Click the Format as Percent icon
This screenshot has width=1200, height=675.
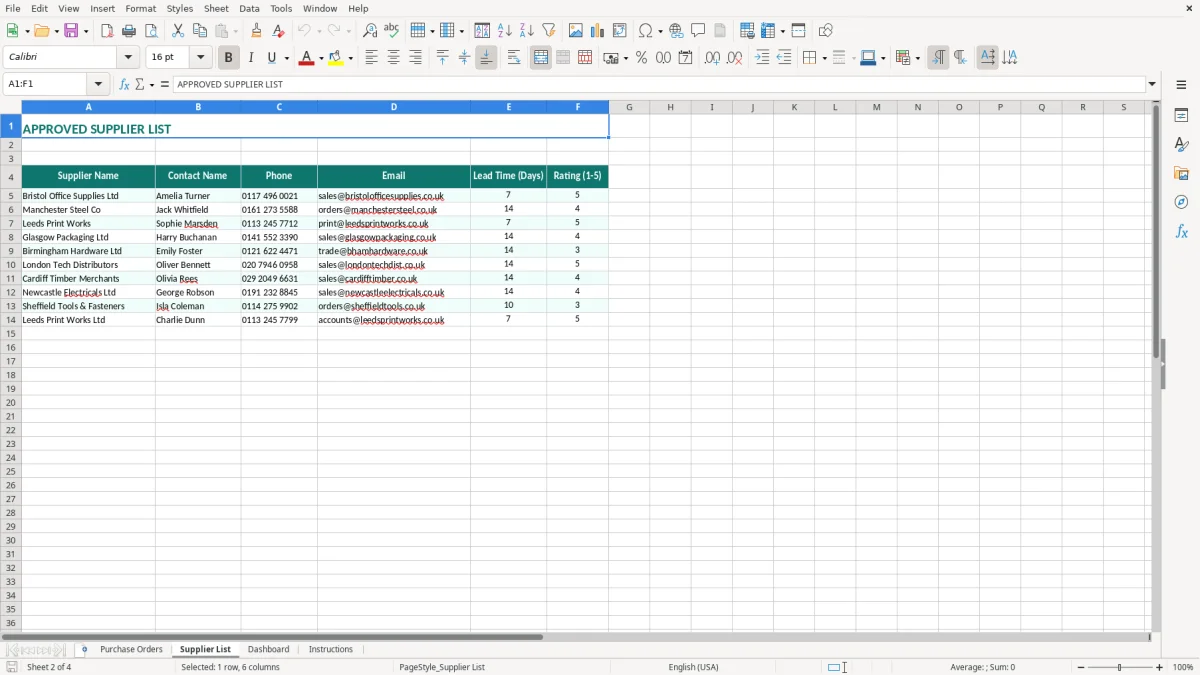click(x=641, y=58)
